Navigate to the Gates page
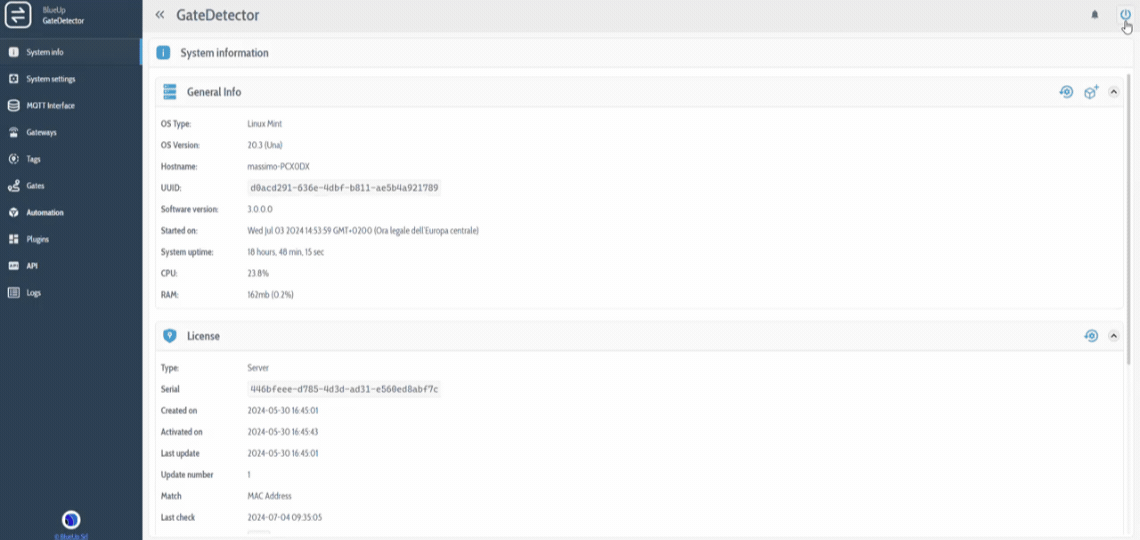 click(x=35, y=186)
